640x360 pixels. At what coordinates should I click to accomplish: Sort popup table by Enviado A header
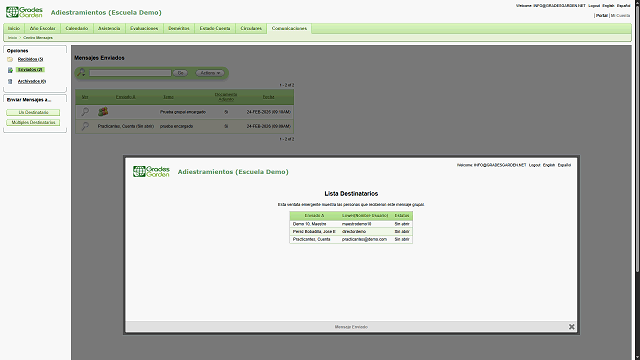pos(314,216)
